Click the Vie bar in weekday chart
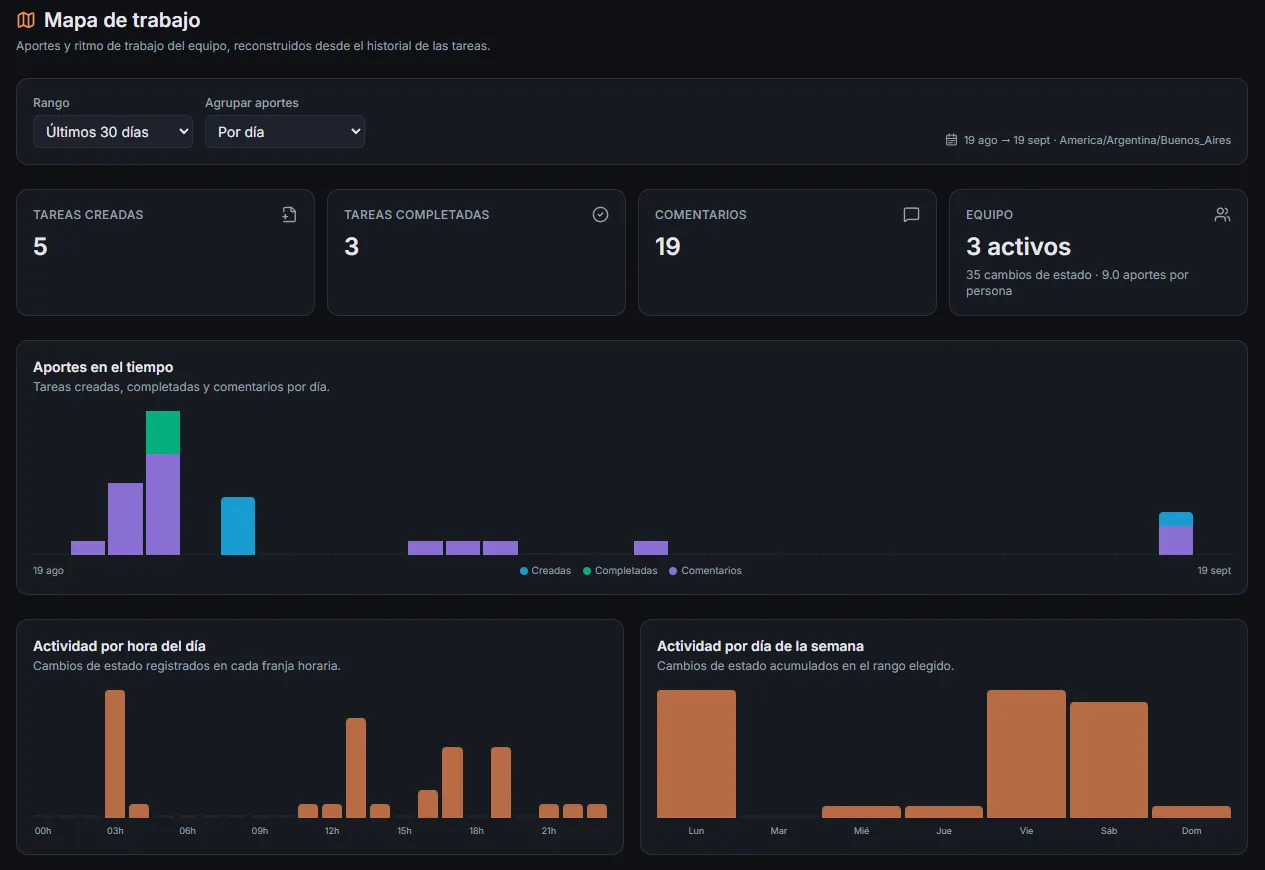This screenshot has width=1265, height=870. [x=1026, y=754]
